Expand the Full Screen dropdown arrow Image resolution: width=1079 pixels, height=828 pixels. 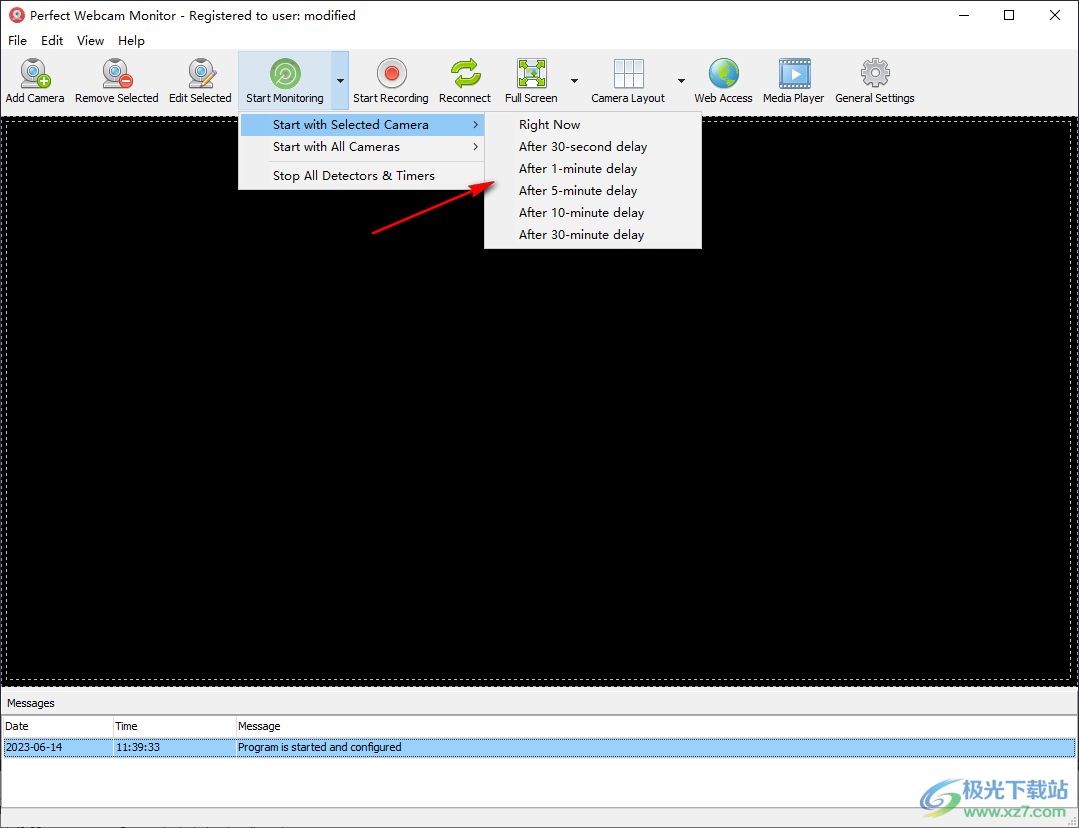point(574,81)
